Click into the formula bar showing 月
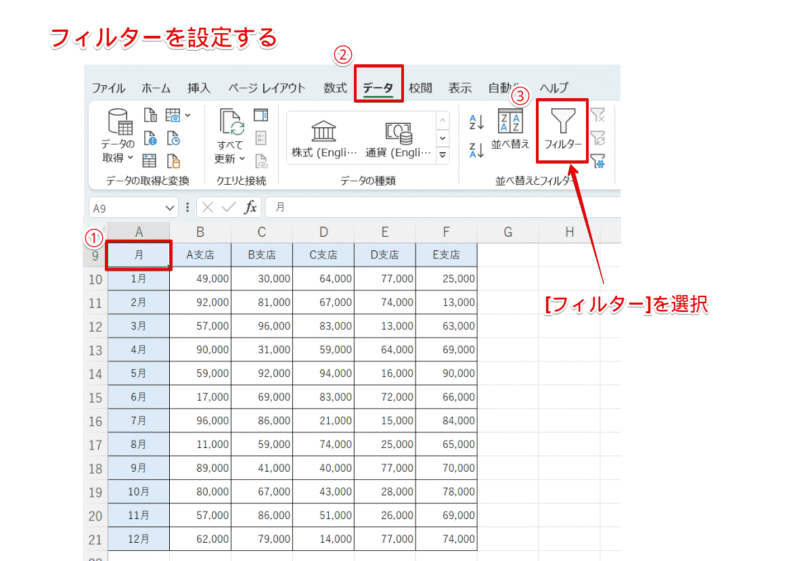Screen dimensions: 812x561 (443, 207)
